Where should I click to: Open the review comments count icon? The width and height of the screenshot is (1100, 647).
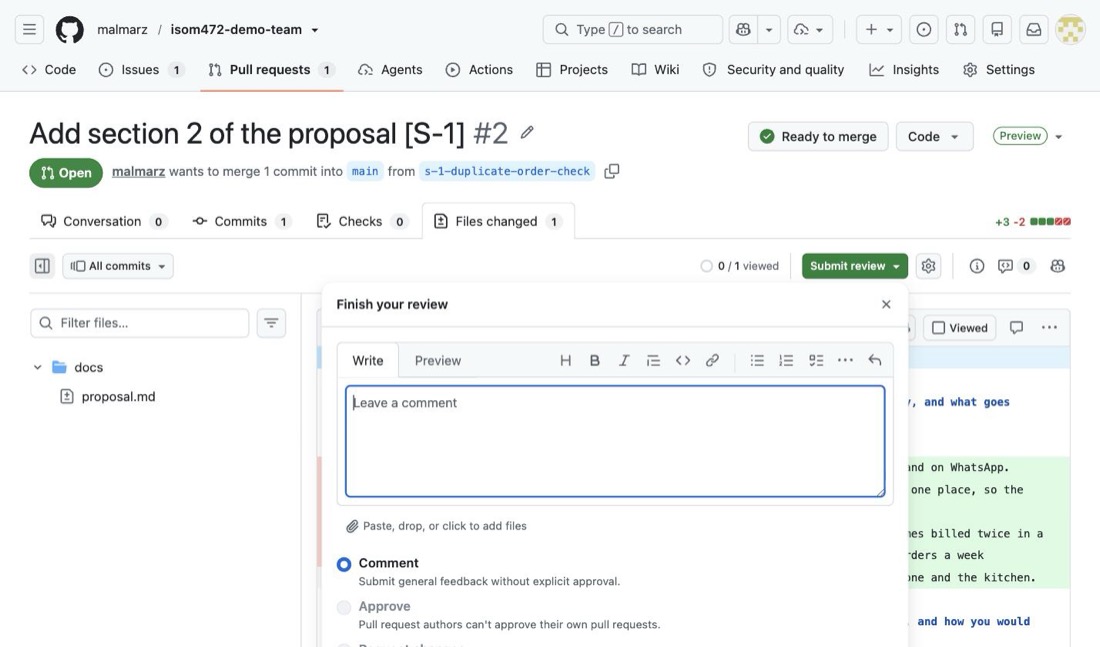(1014, 266)
